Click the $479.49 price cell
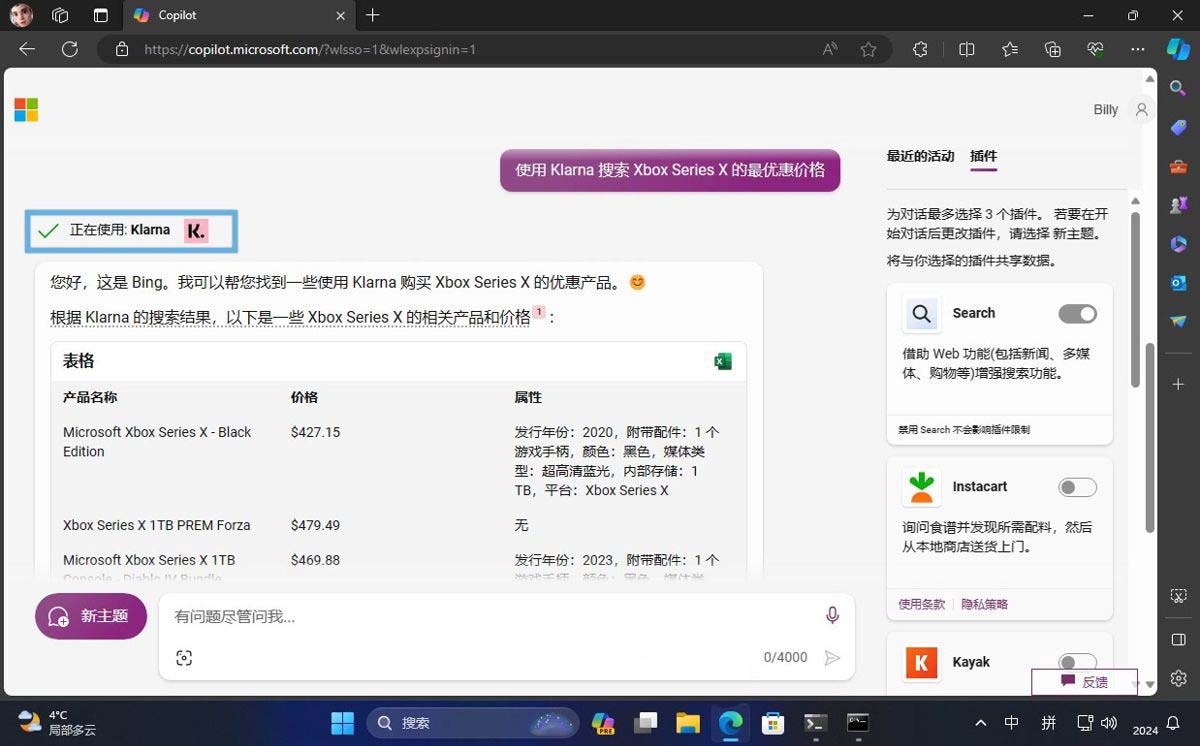The width and height of the screenshot is (1200, 746). (315, 525)
